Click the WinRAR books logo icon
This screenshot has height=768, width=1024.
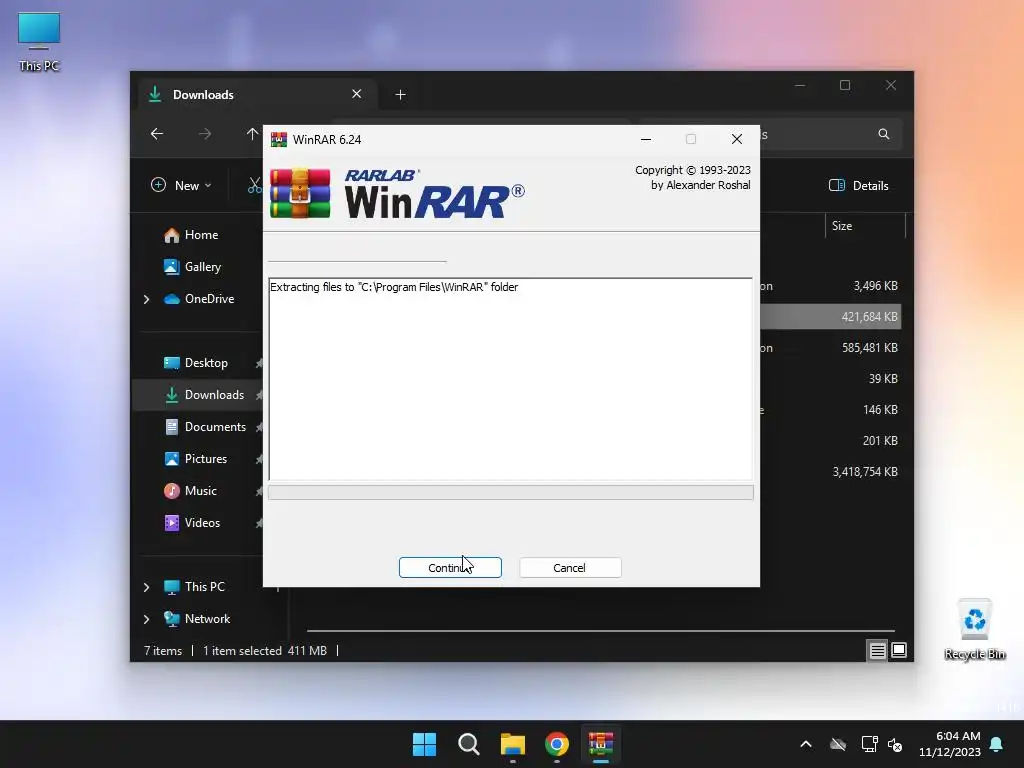300,193
